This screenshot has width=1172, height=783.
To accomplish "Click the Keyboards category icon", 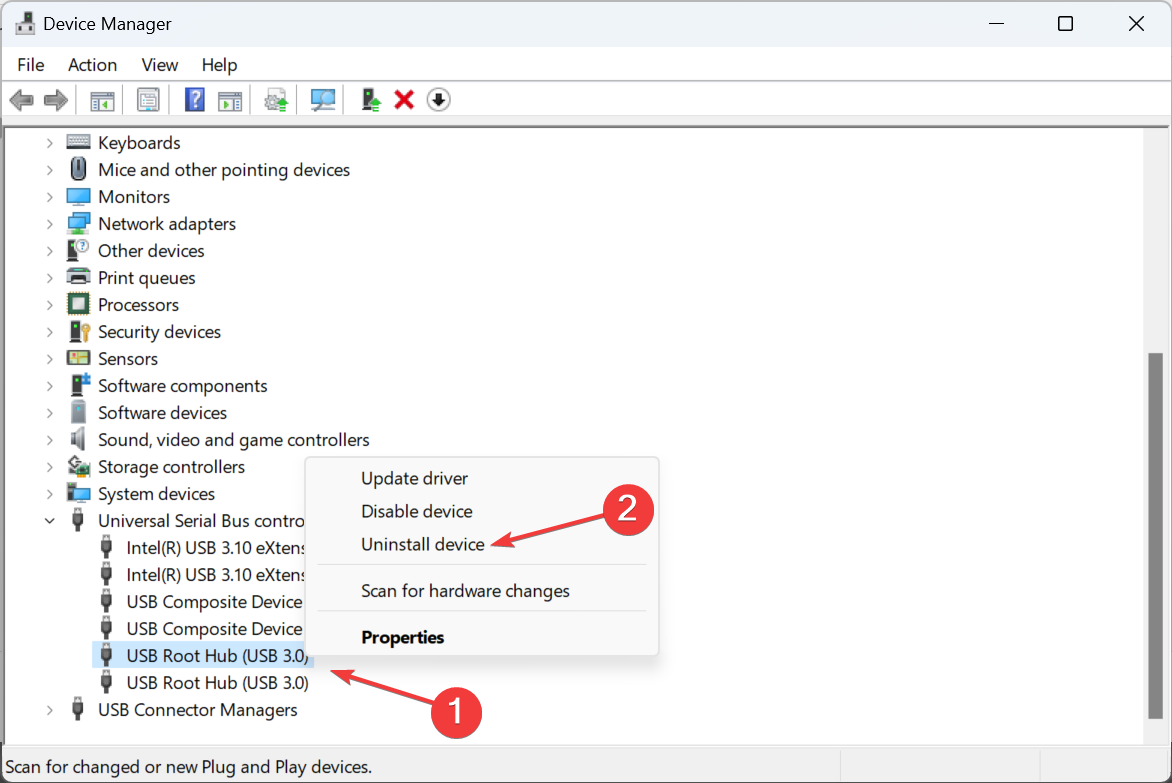I will (x=78, y=142).
